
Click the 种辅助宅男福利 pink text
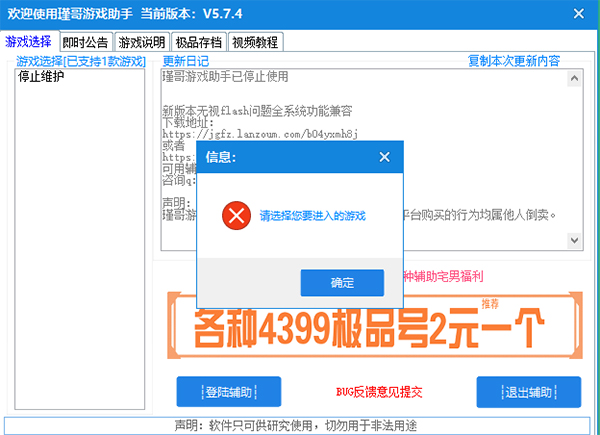click(443, 276)
